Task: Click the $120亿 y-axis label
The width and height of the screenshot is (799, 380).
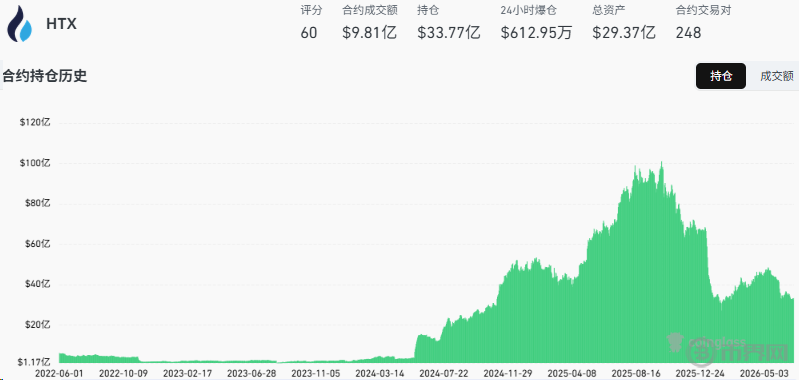Action: [x=35, y=123]
